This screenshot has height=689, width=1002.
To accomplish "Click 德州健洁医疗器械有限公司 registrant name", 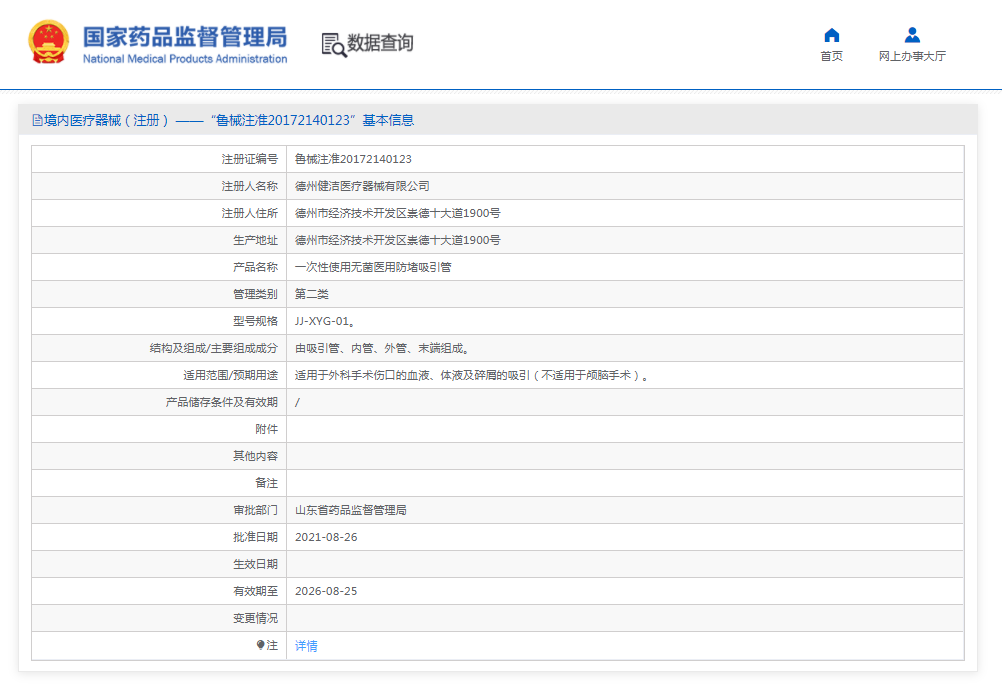I will (x=362, y=186).
